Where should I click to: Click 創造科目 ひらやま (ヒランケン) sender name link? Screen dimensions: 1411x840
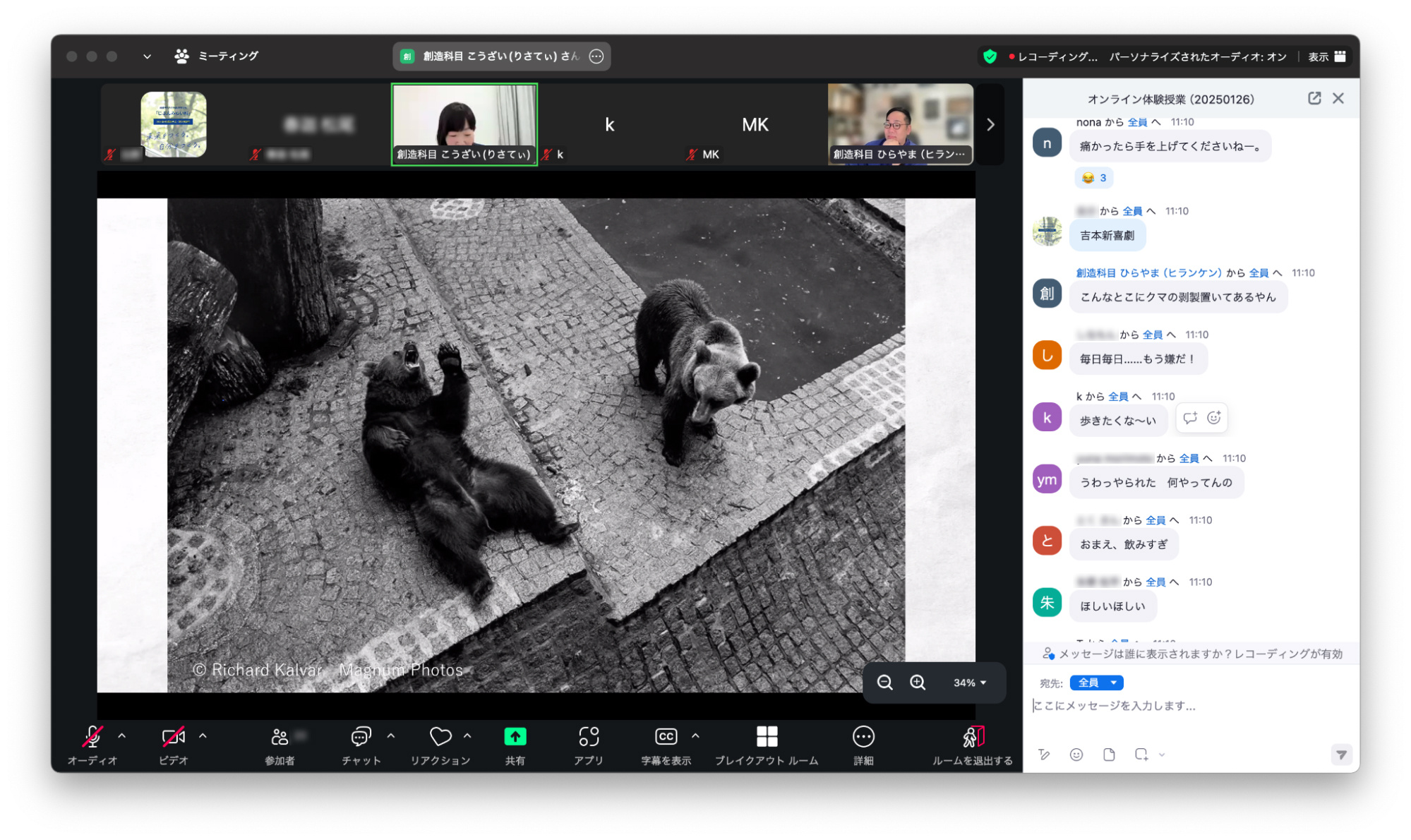tap(1148, 273)
